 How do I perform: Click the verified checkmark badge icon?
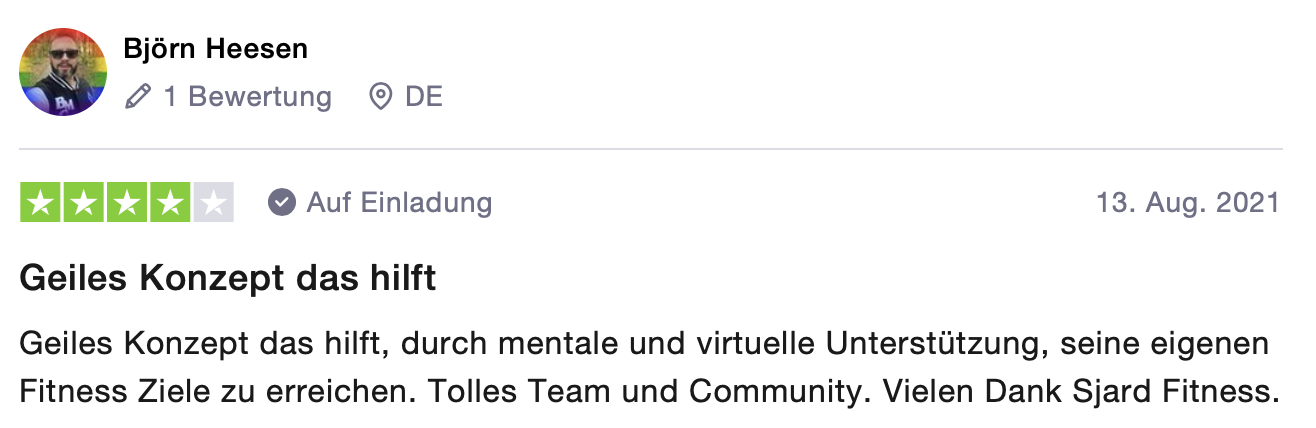(x=282, y=203)
